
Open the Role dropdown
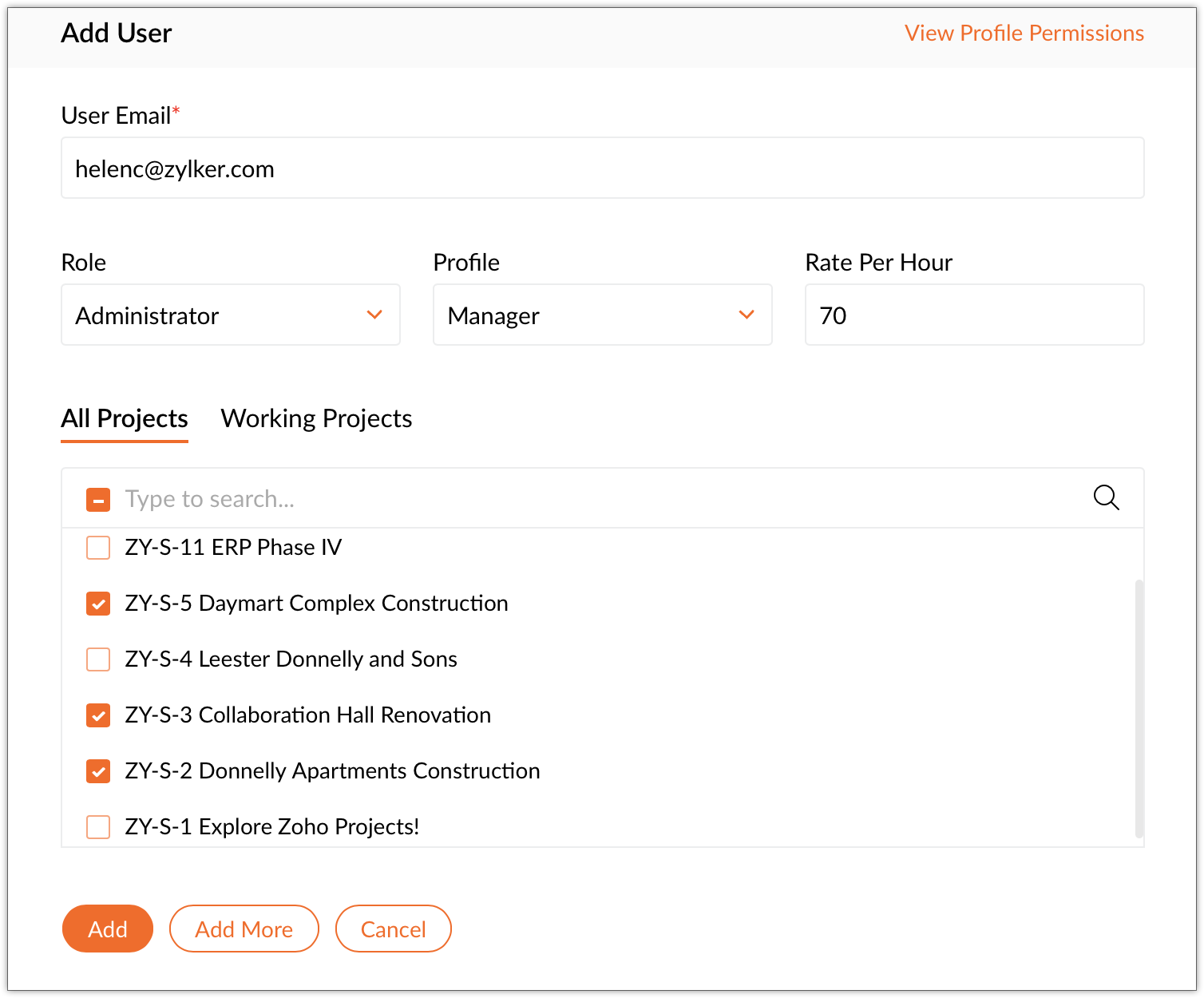click(x=230, y=315)
